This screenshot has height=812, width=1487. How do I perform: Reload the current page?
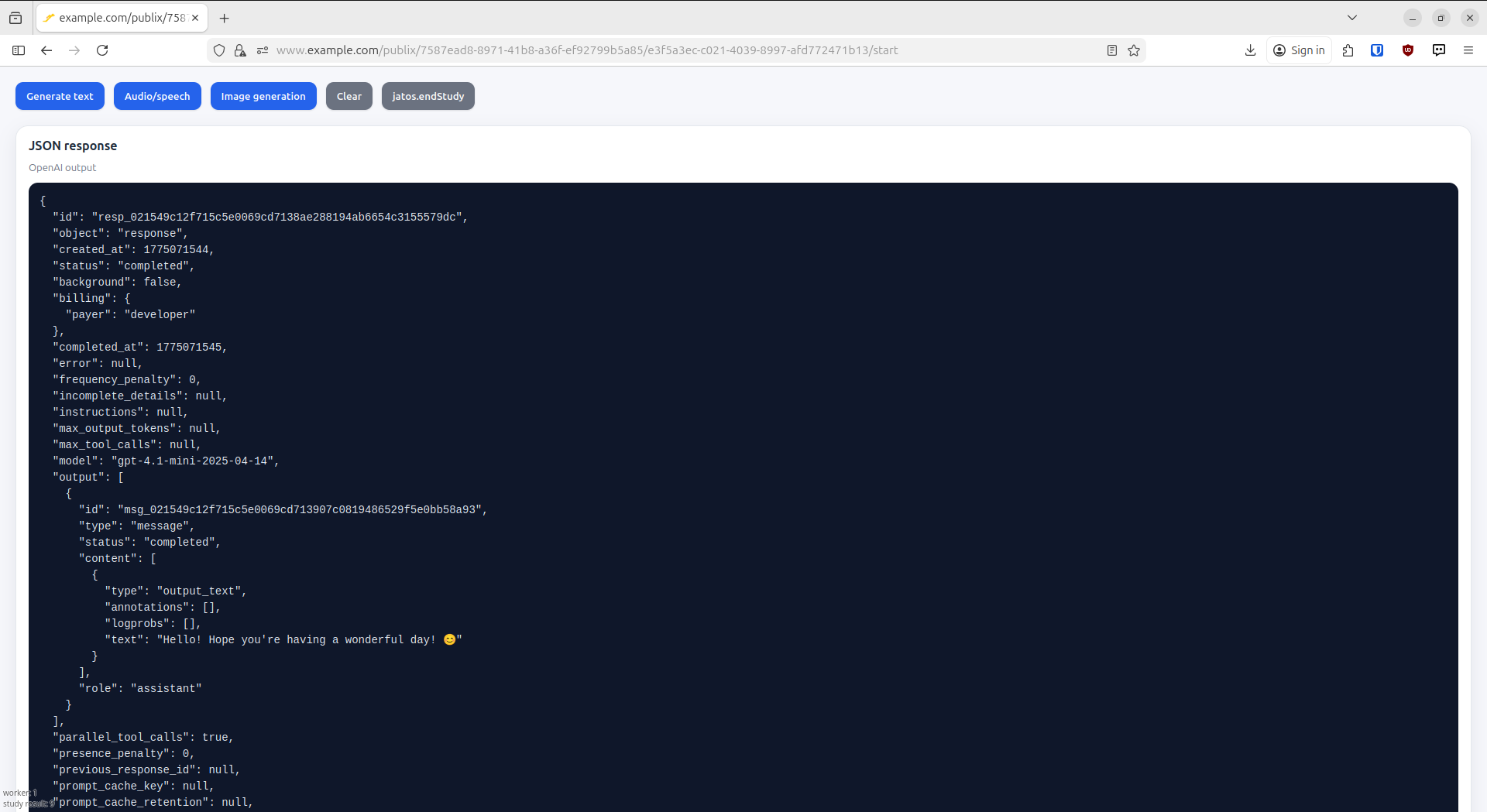coord(102,50)
